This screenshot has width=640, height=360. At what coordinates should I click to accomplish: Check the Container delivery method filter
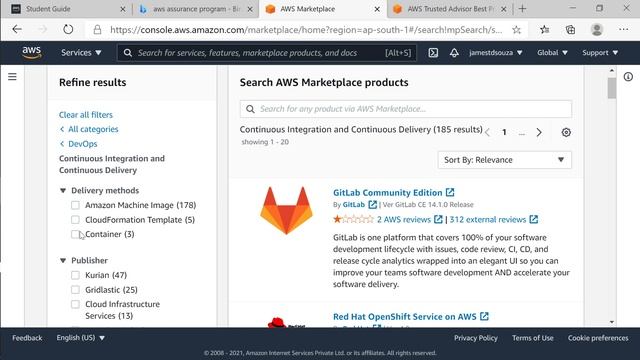coord(75,234)
